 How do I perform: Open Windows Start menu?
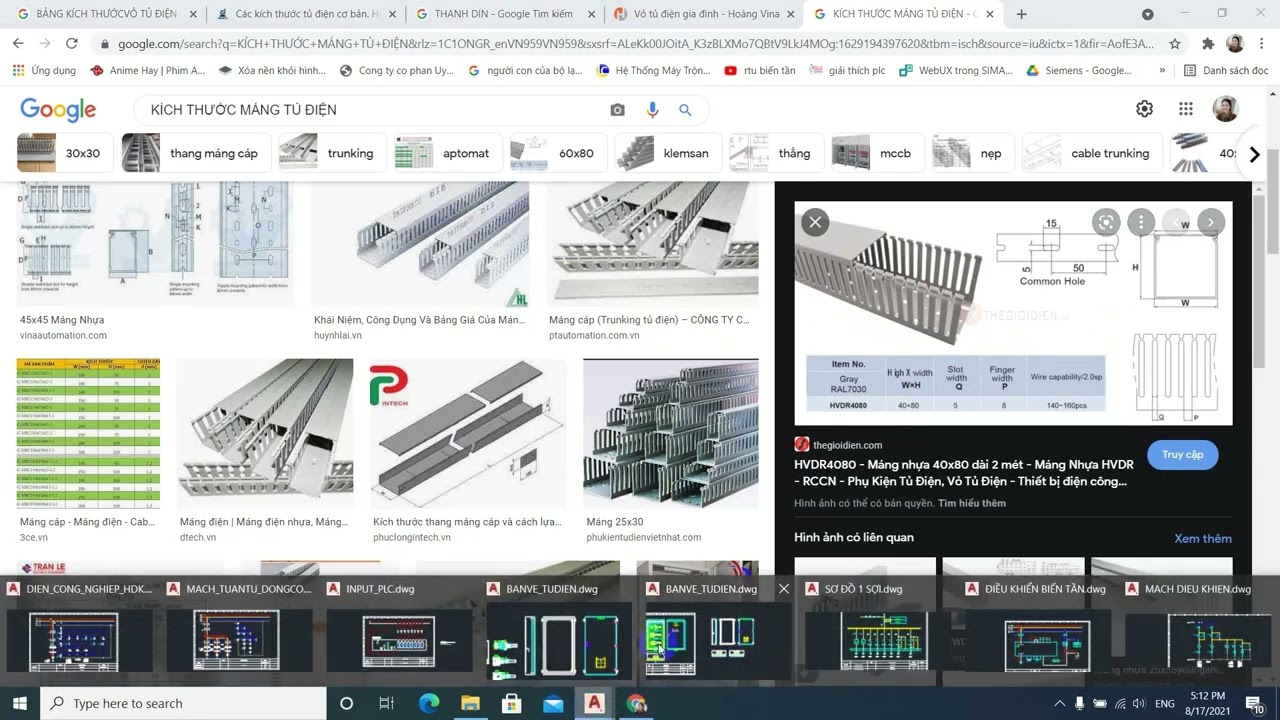coord(19,703)
